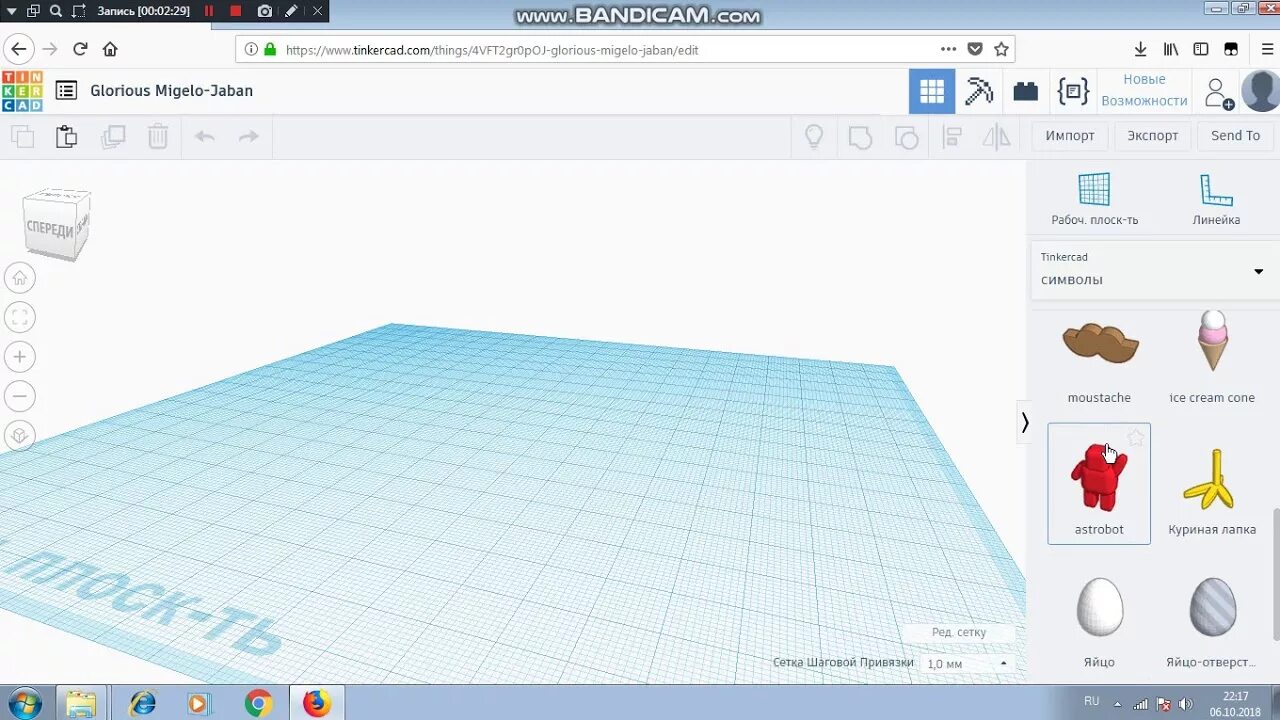
Task: Open the символы shapes category dropdown
Action: 1155,270
